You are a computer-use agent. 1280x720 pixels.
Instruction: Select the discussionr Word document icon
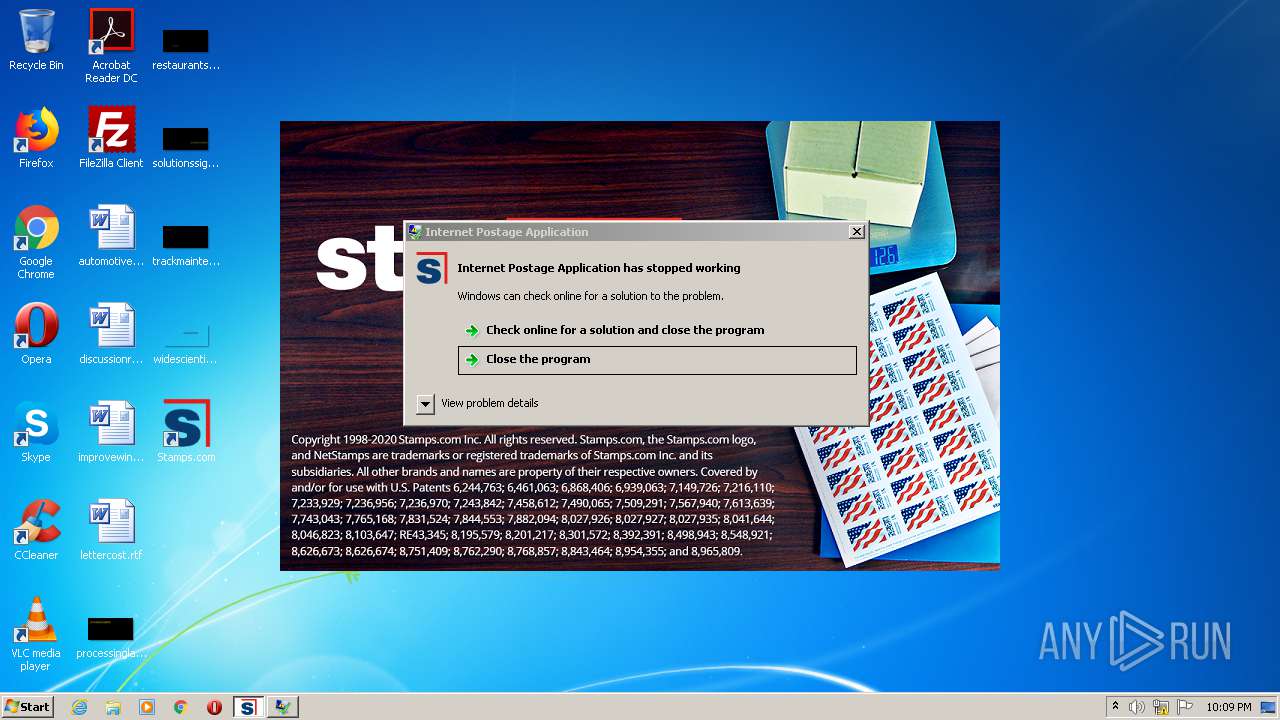tap(111, 334)
